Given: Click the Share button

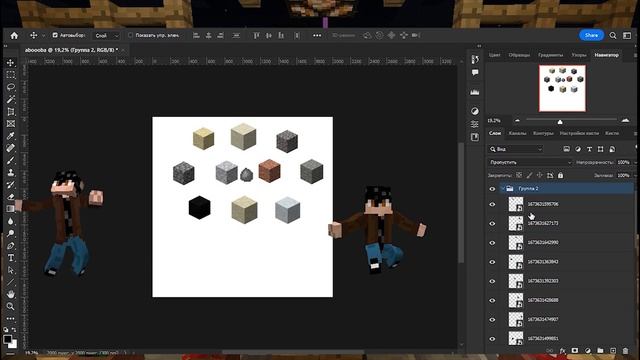Looking at the screenshot, I should click(591, 36).
